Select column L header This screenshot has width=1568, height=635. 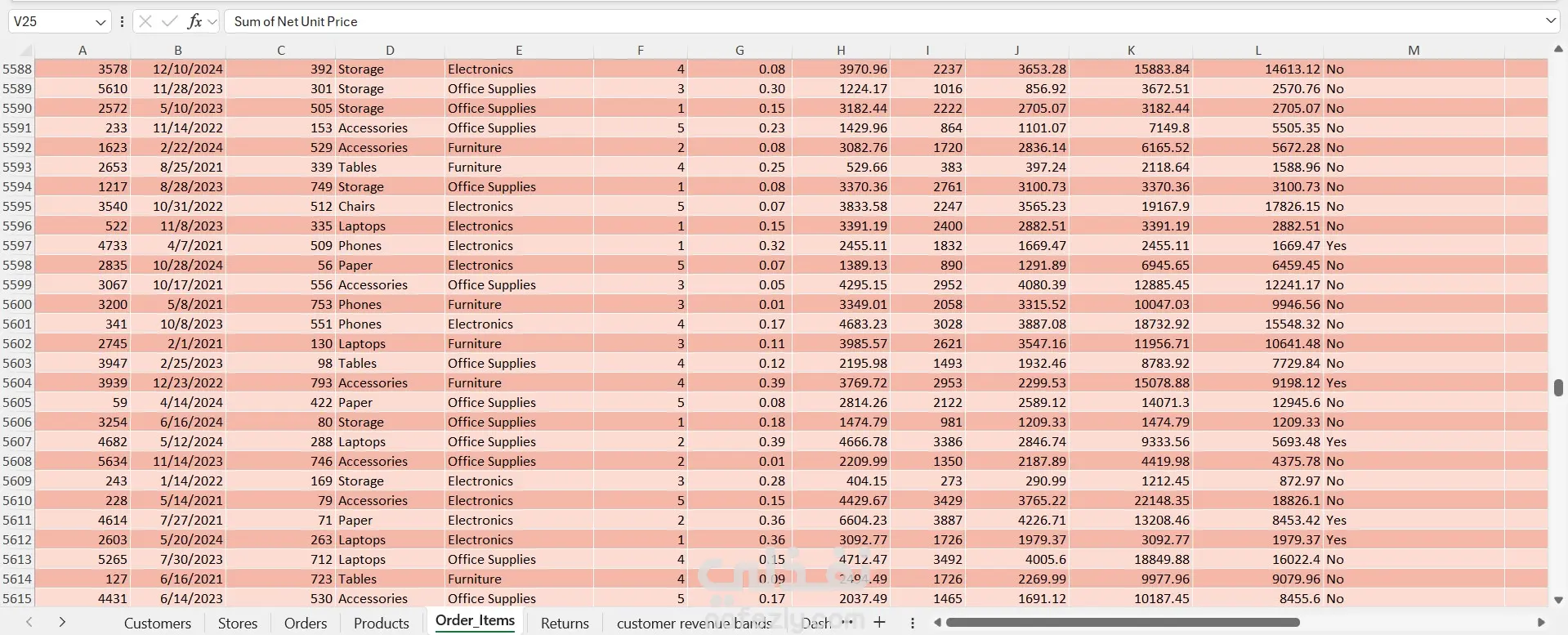1258,50
